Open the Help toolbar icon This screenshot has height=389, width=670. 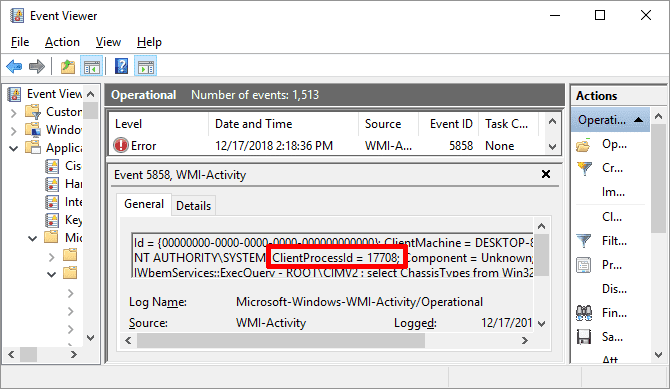(121, 66)
